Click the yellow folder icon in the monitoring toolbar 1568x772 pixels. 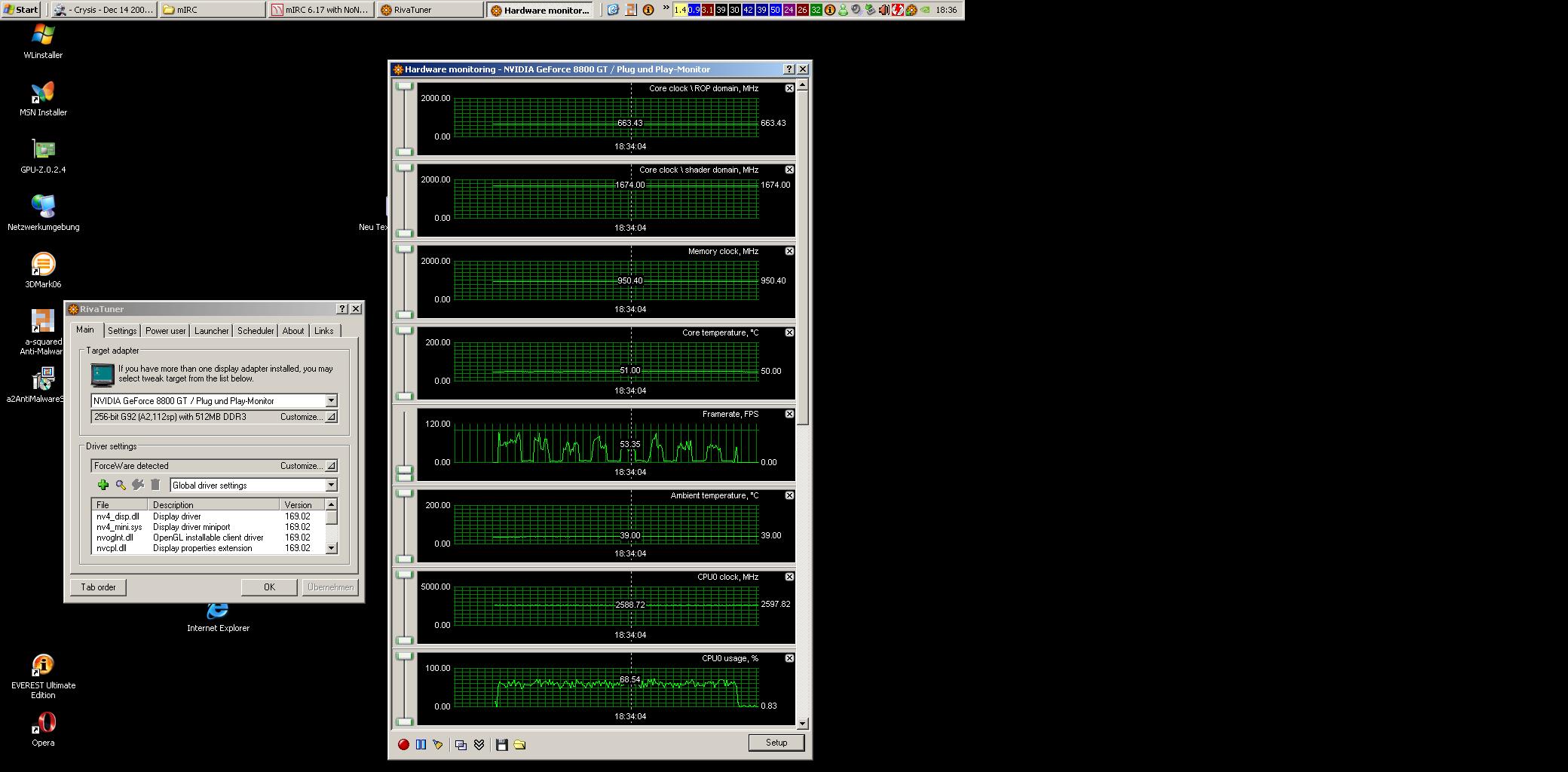(519, 745)
